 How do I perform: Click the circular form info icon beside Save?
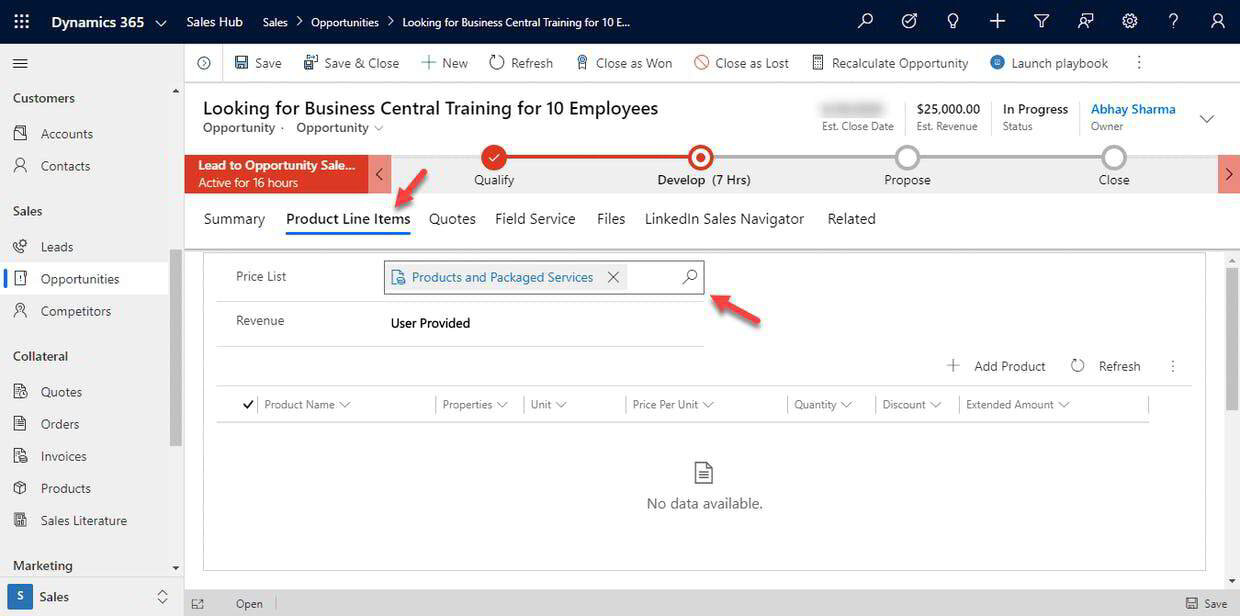click(204, 63)
